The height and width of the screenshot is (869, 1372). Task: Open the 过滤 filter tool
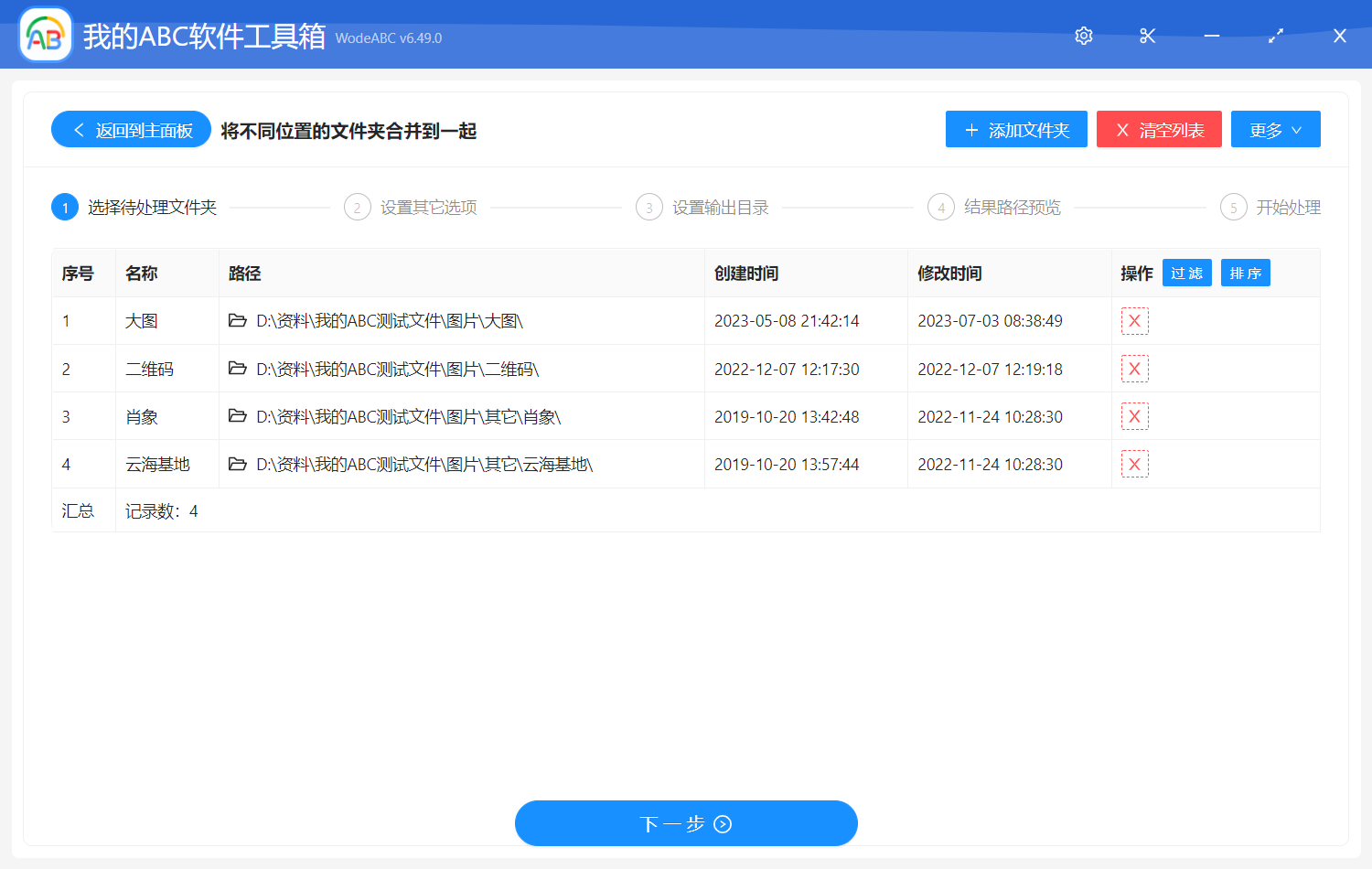pos(1186,273)
